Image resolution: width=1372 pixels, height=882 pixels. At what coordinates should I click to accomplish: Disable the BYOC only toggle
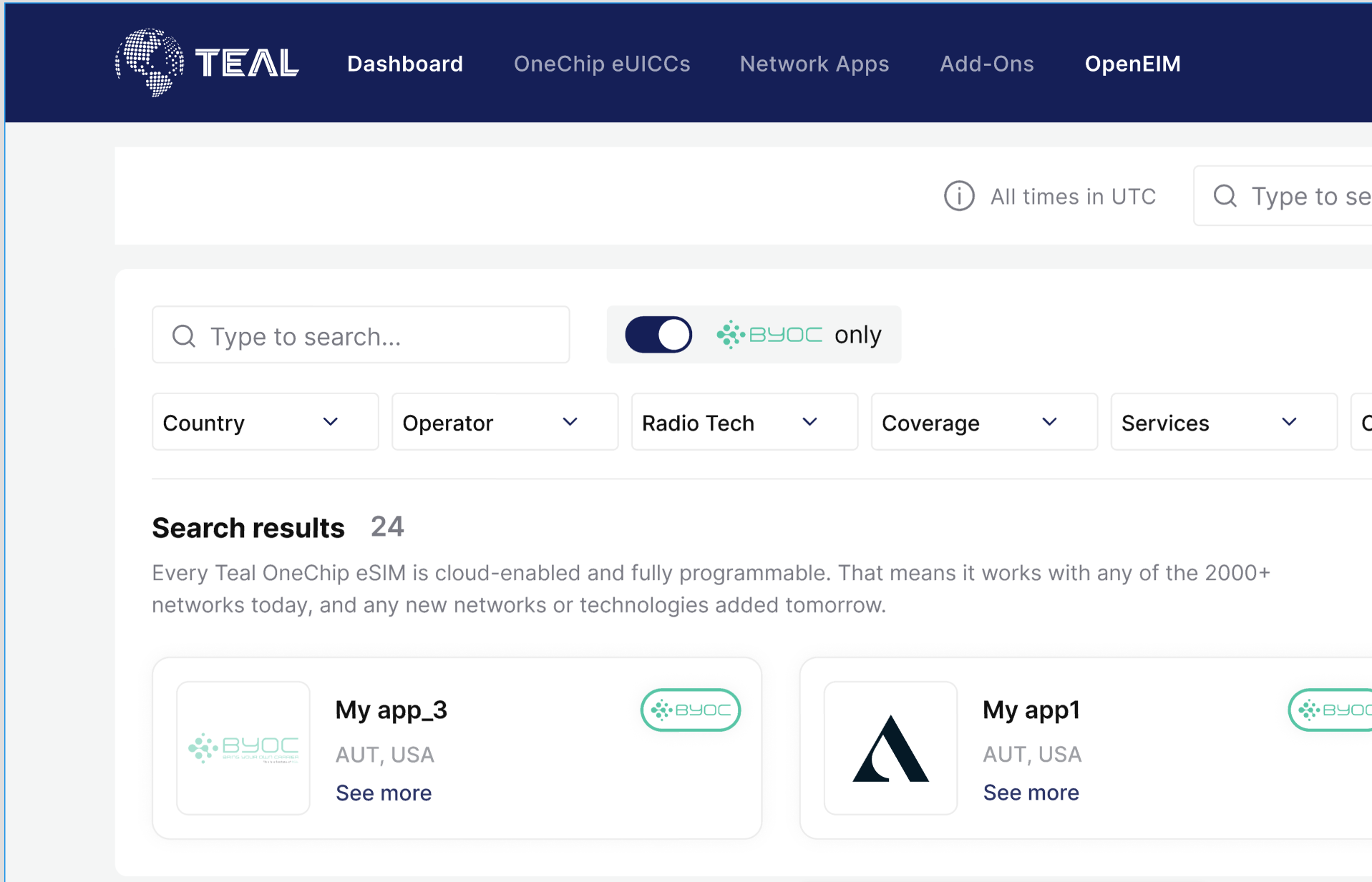pos(658,335)
